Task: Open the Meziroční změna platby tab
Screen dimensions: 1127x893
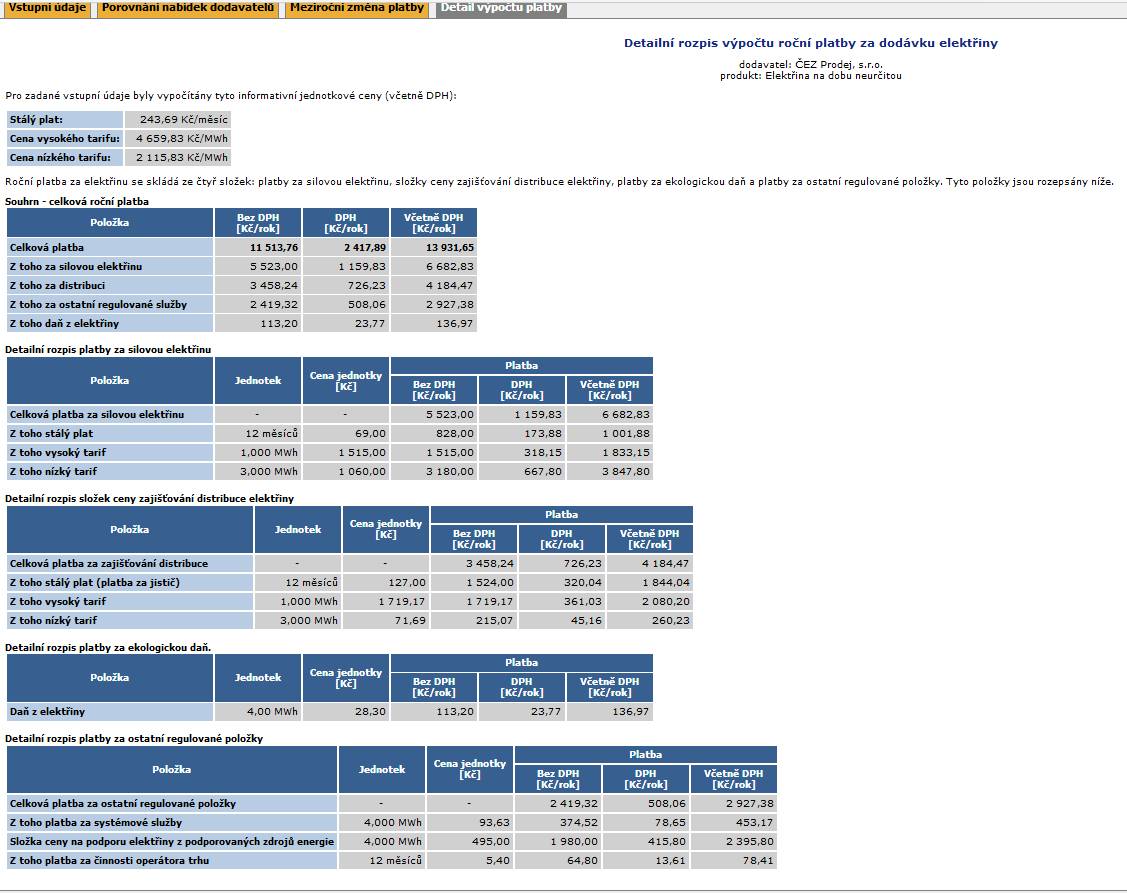Action: click(356, 8)
